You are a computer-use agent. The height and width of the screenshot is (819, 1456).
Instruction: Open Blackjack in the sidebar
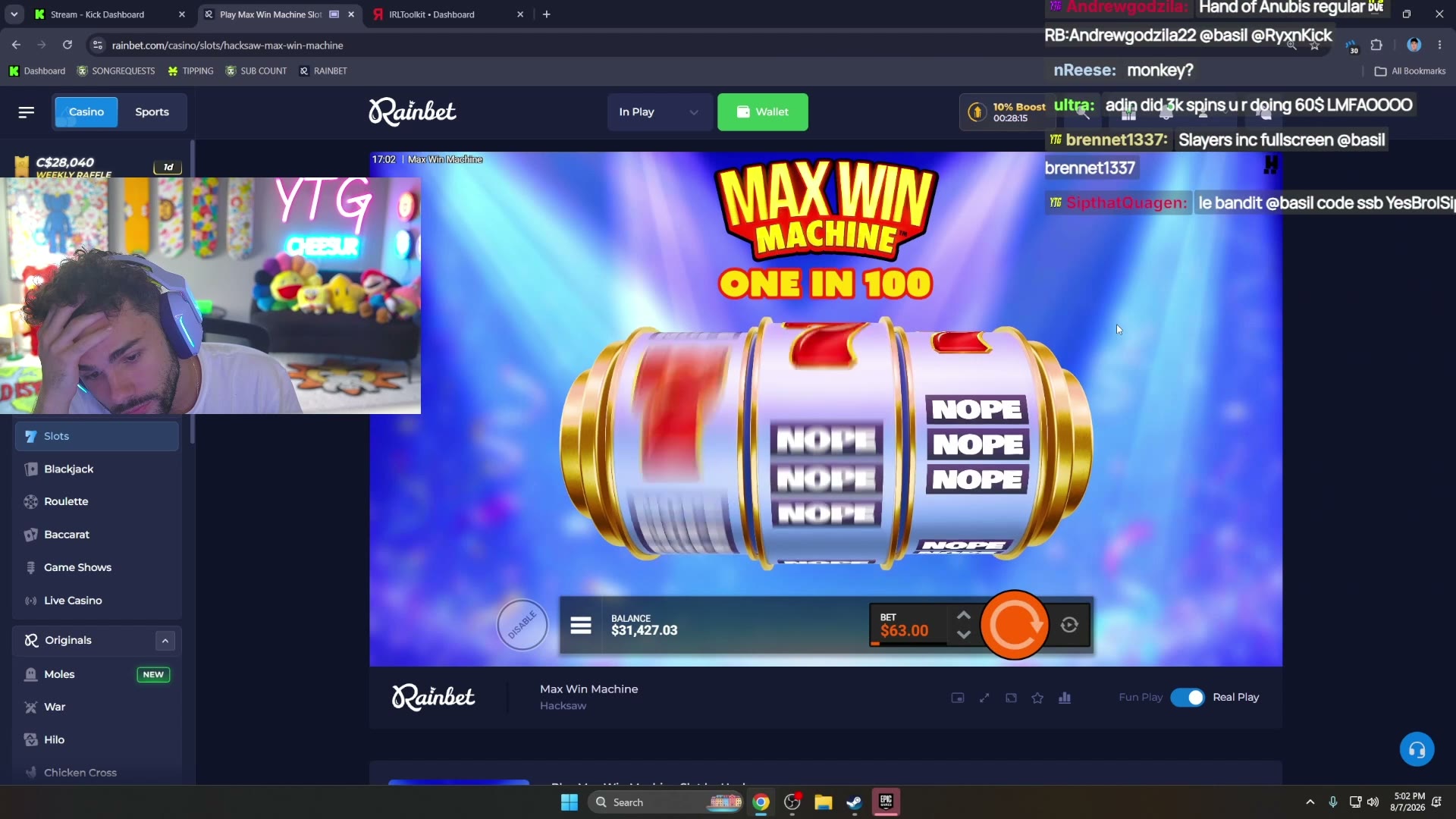point(96,469)
